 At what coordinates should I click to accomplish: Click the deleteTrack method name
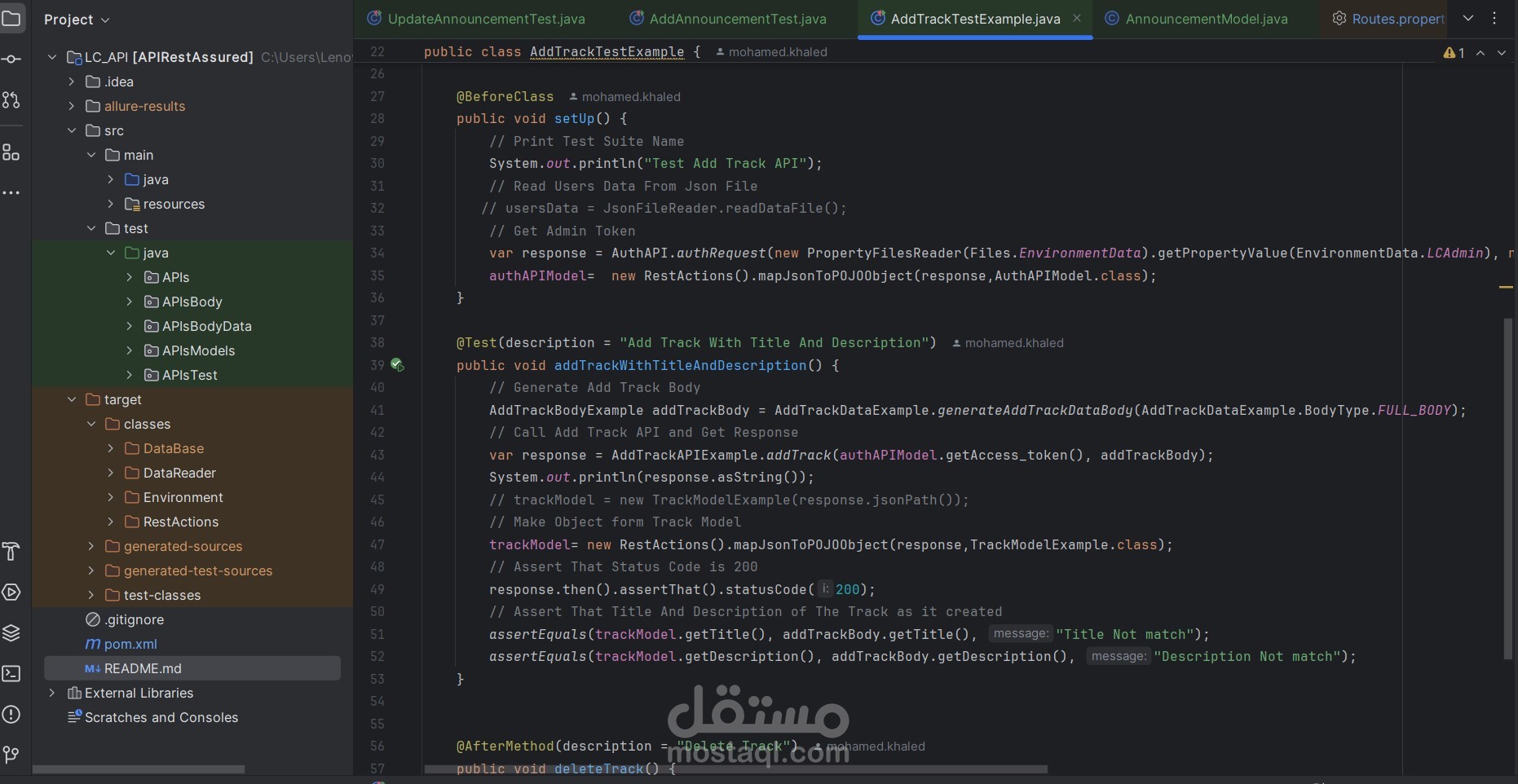pos(599,769)
